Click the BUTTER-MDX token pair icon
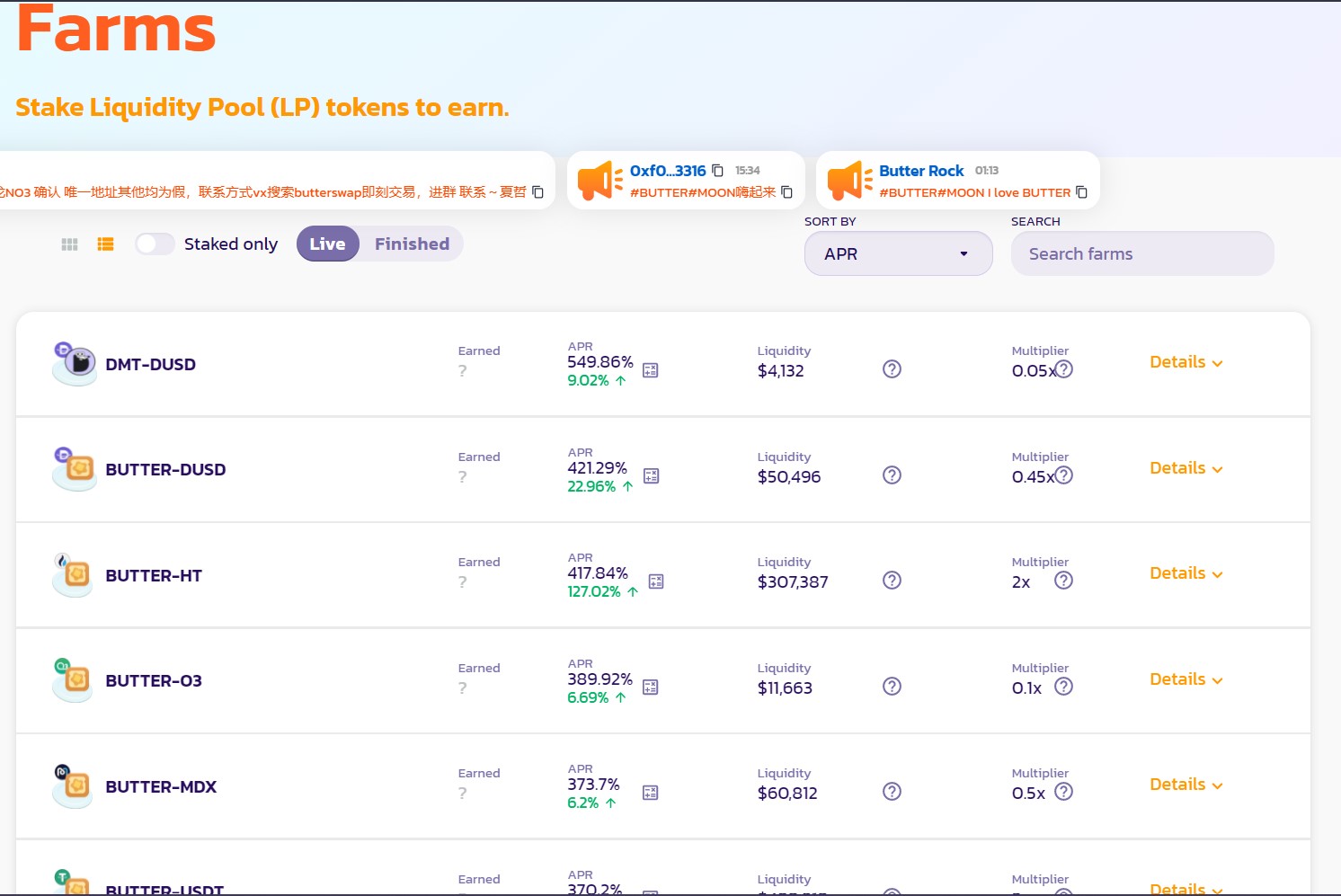This screenshot has height=896, width=1341. pos(73,786)
